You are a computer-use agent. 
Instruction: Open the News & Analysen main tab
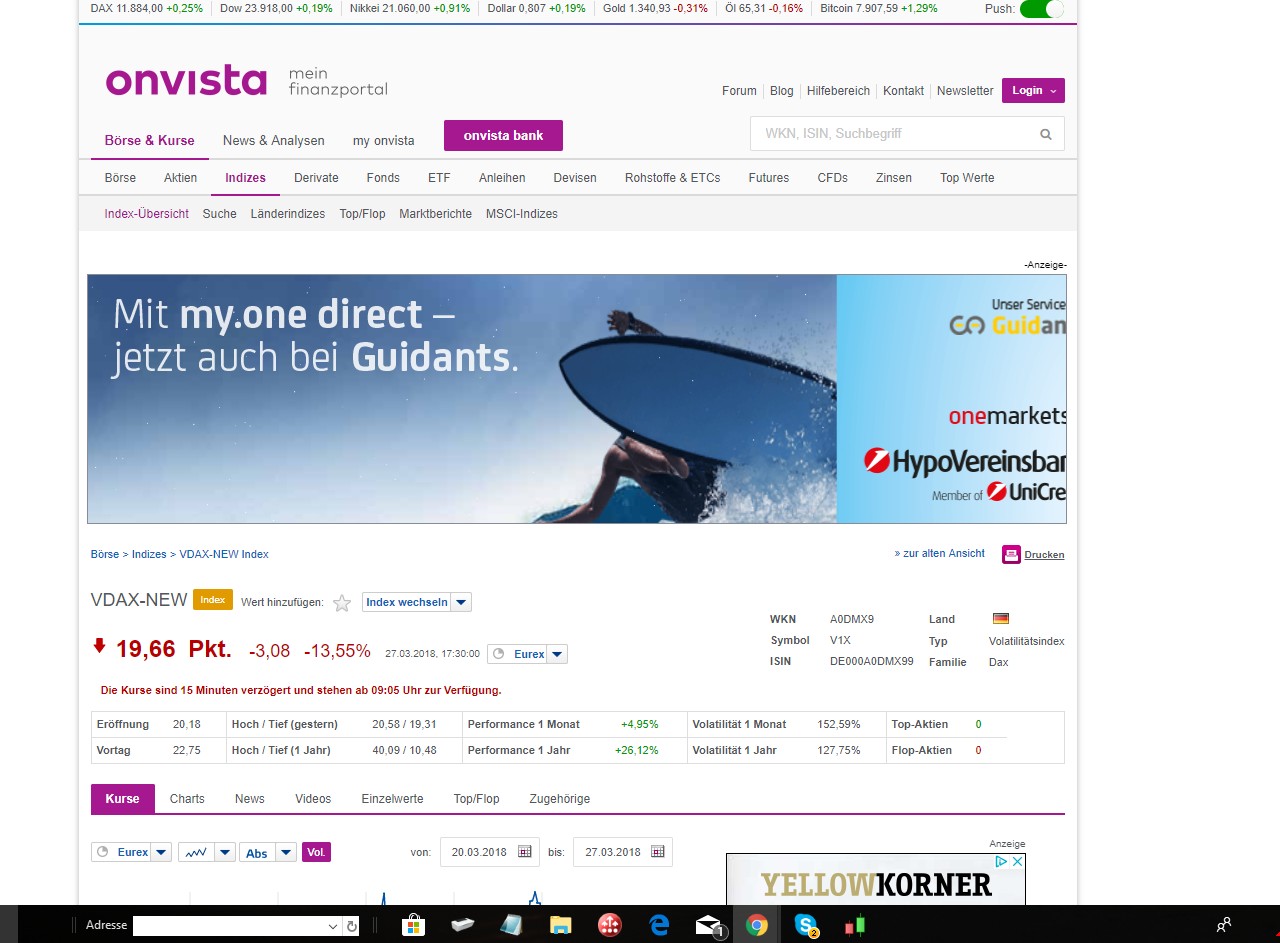[274, 140]
